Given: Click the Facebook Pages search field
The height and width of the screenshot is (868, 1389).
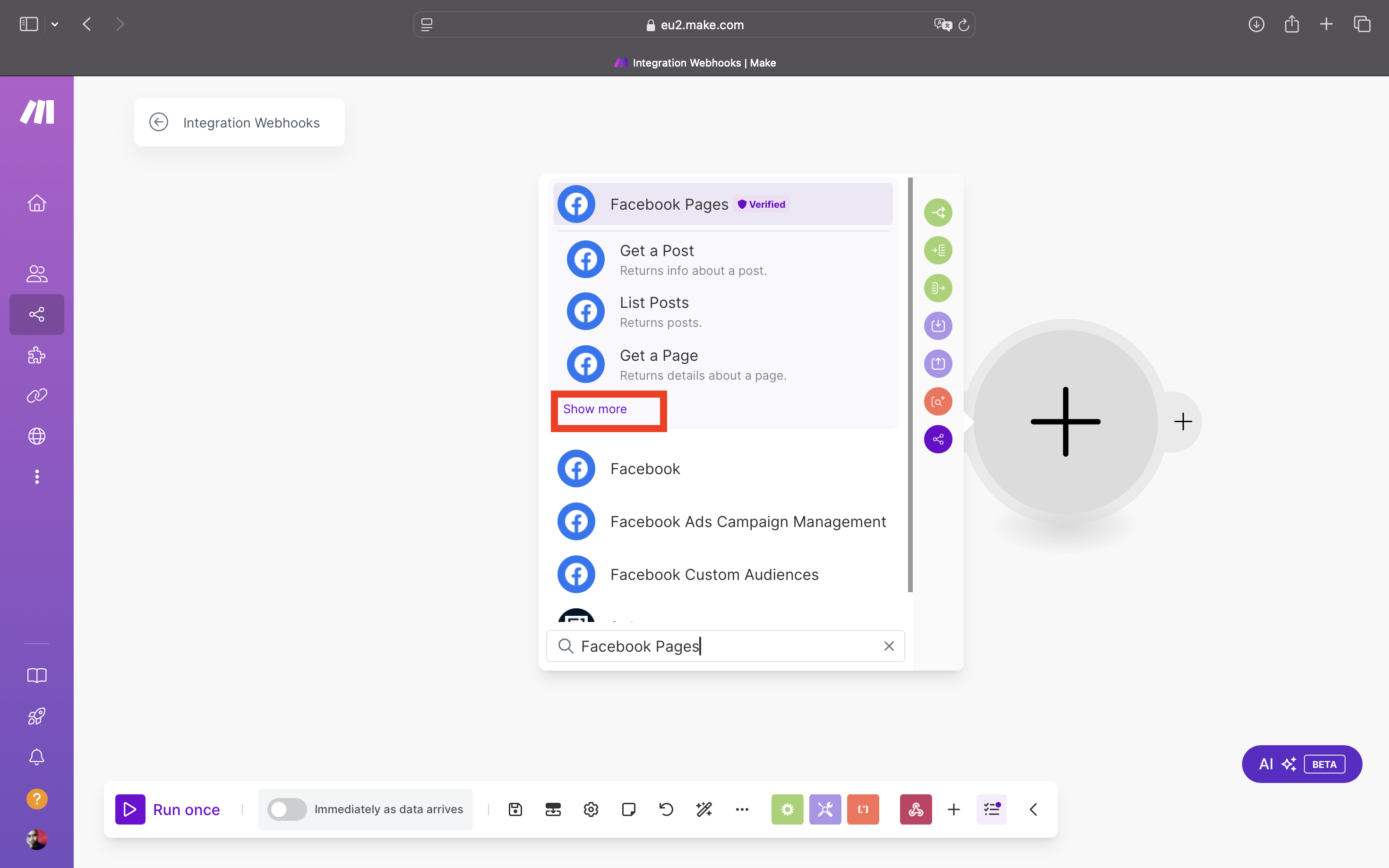Looking at the screenshot, I should (725, 646).
